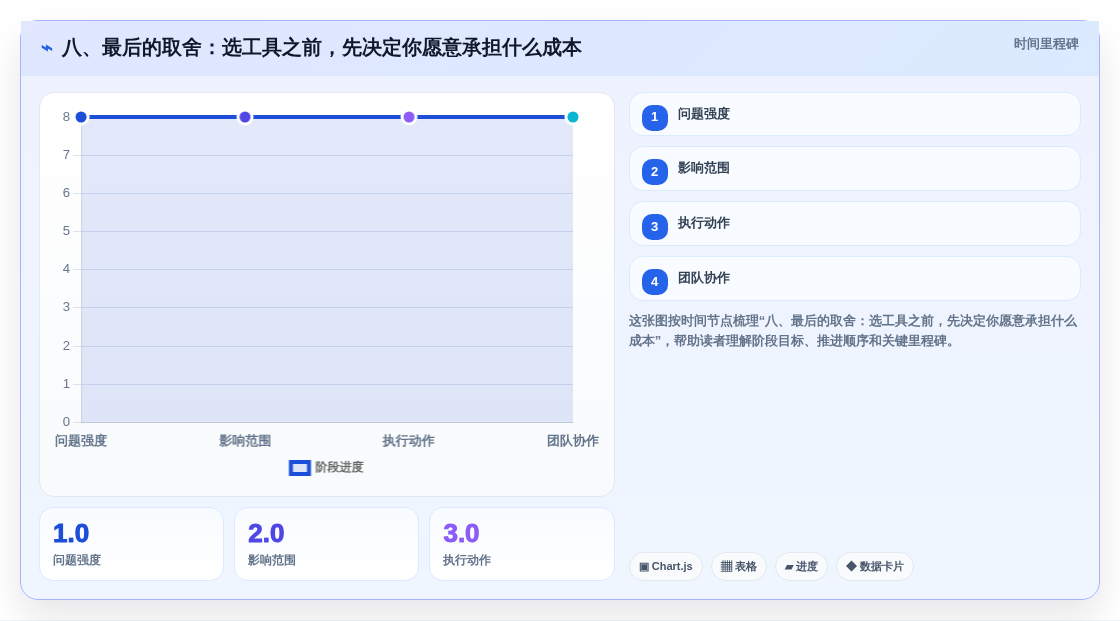
Task: Click the 阶段进度 legend label
Action: click(339, 467)
